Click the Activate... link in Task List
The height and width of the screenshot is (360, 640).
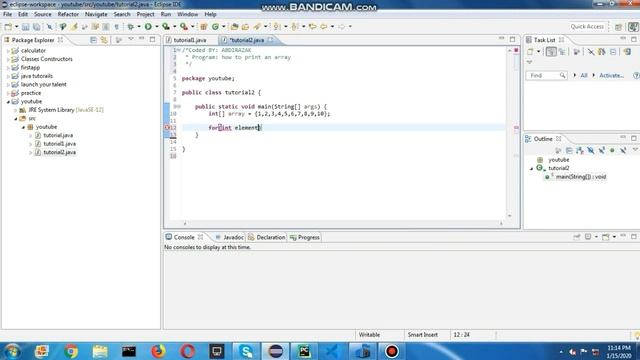tap(611, 76)
